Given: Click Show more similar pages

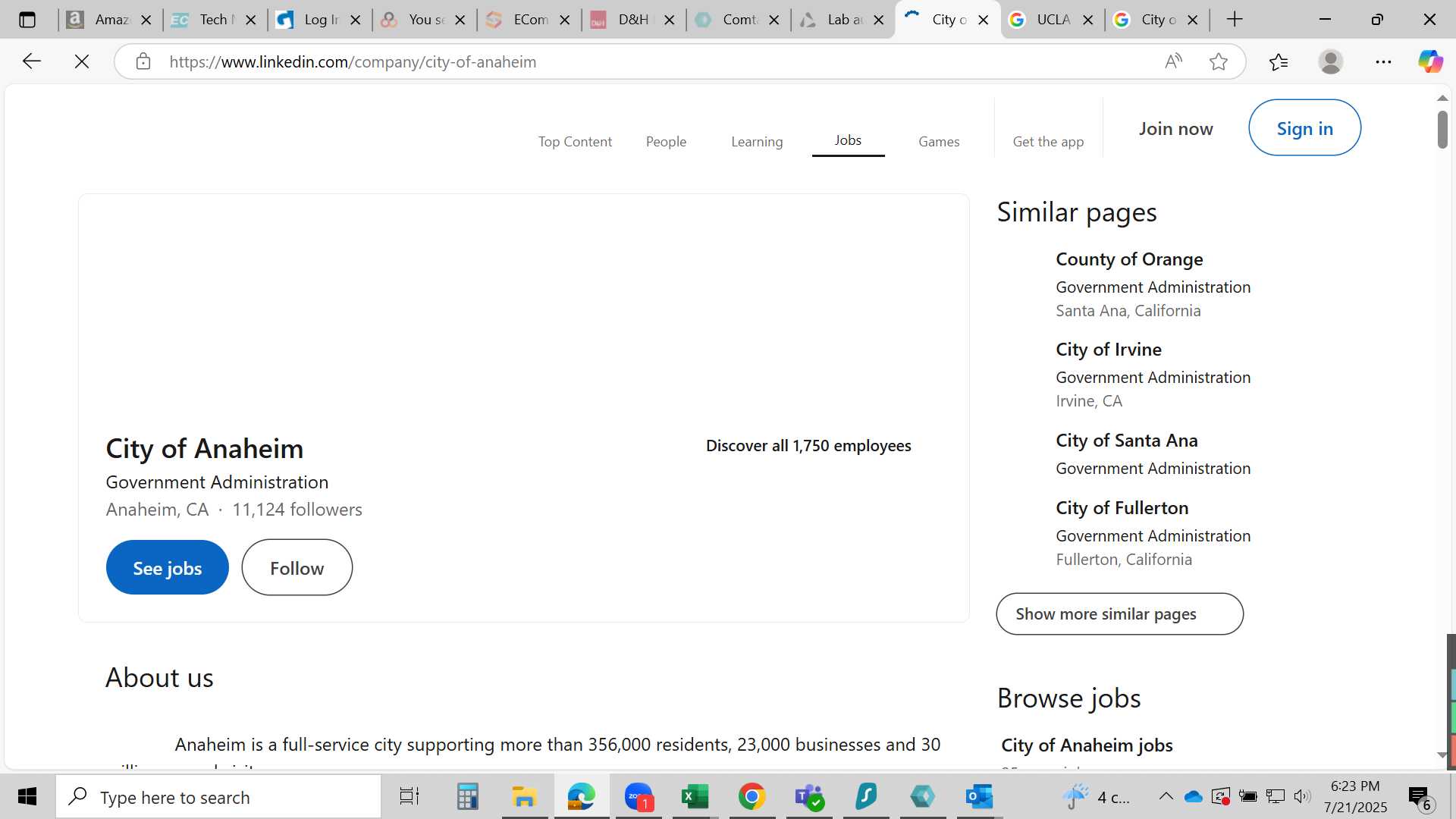Looking at the screenshot, I should click(1119, 614).
